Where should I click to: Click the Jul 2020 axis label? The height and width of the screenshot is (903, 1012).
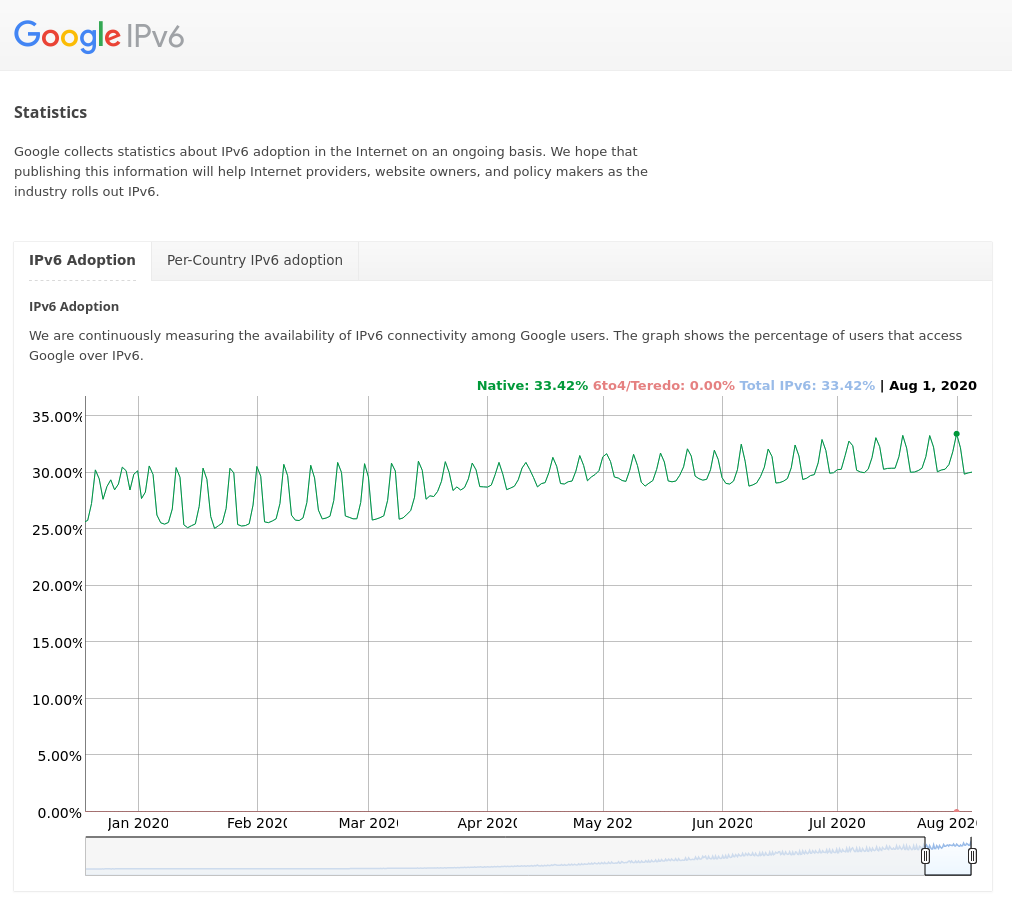[837, 823]
